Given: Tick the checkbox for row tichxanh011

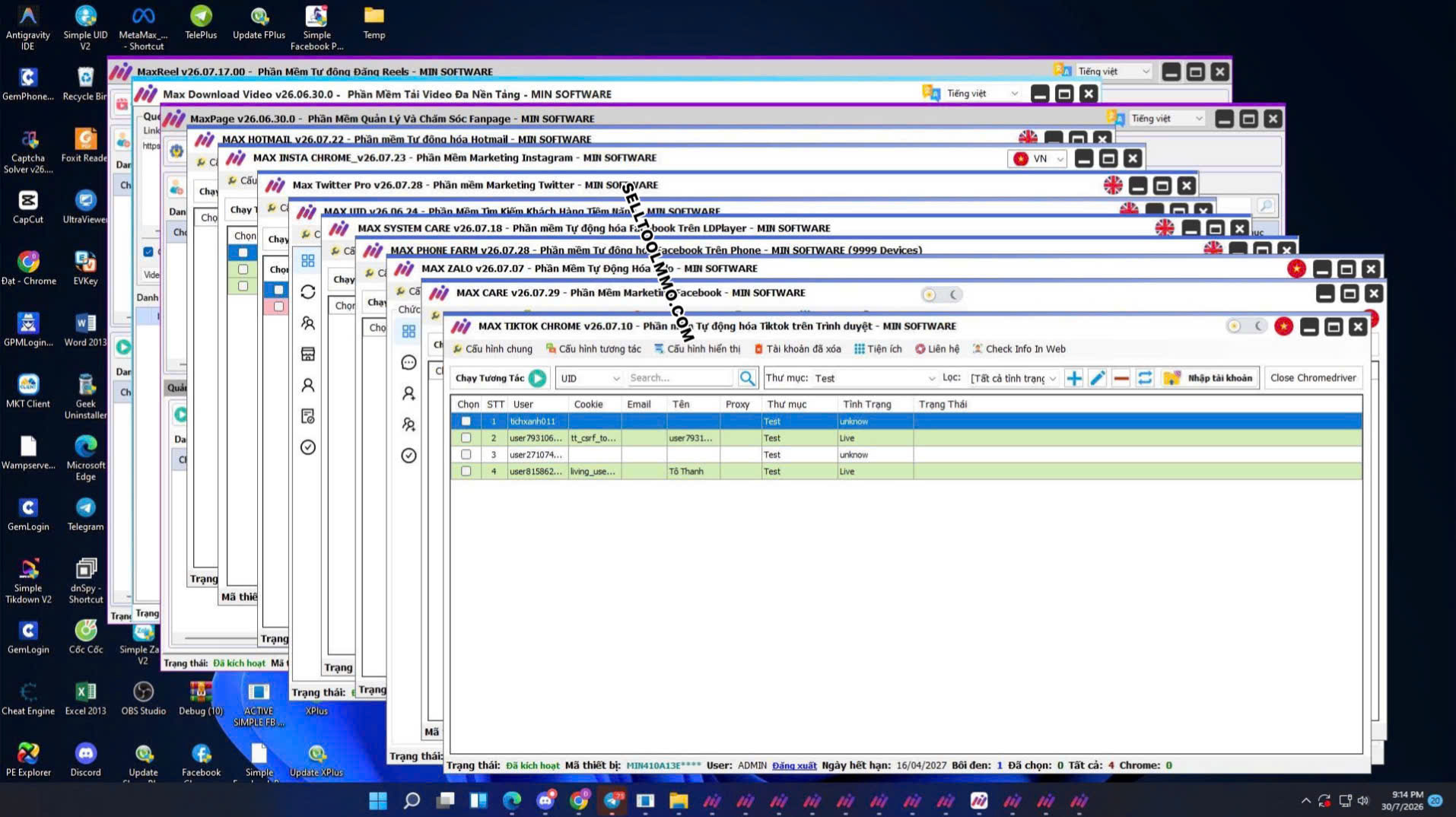Looking at the screenshot, I should pyautogui.click(x=466, y=421).
